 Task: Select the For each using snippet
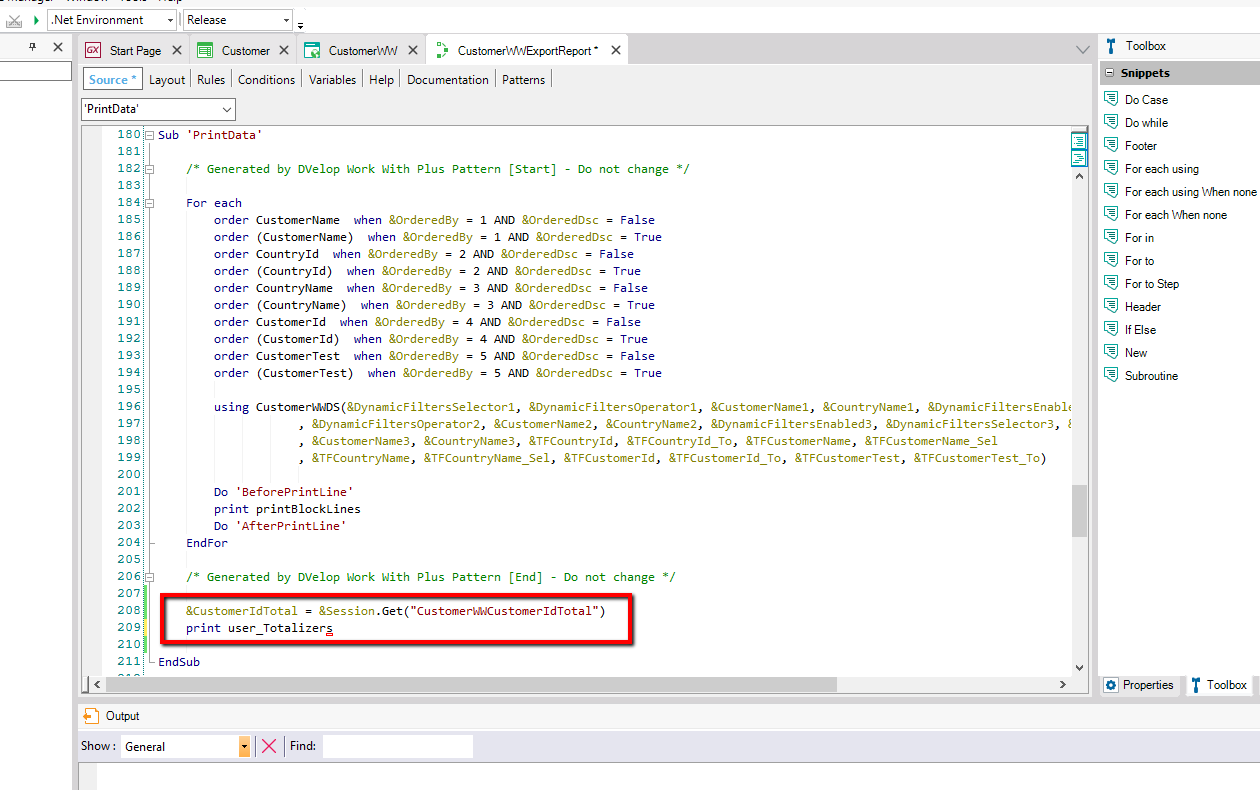[x=1162, y=169]
